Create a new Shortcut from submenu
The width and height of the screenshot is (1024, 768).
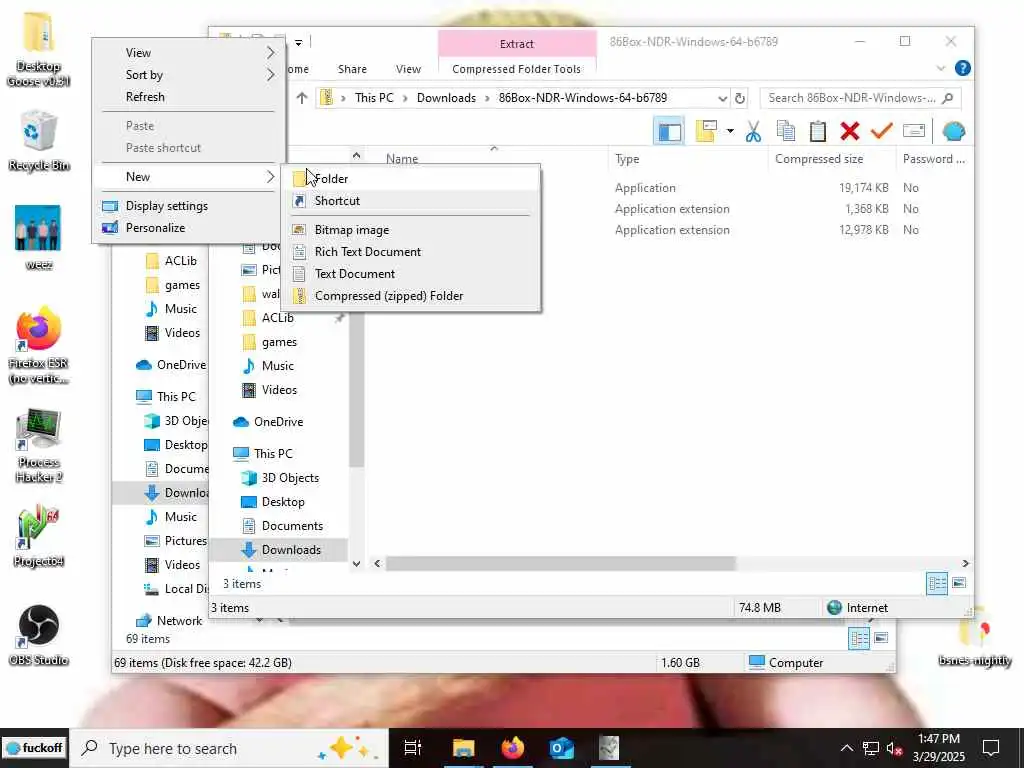[411, 201]
